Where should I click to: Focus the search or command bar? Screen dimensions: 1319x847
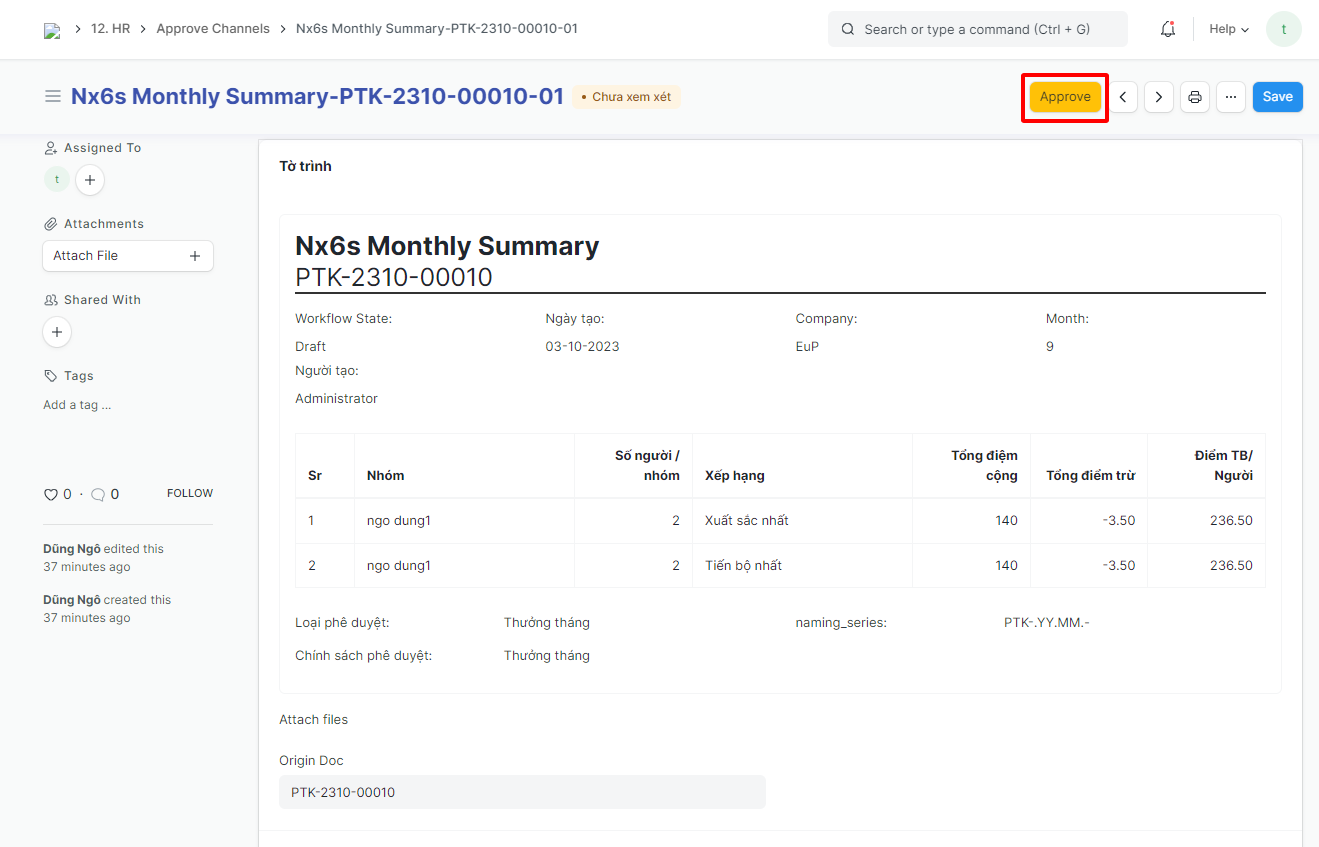[x=977, y=29]
